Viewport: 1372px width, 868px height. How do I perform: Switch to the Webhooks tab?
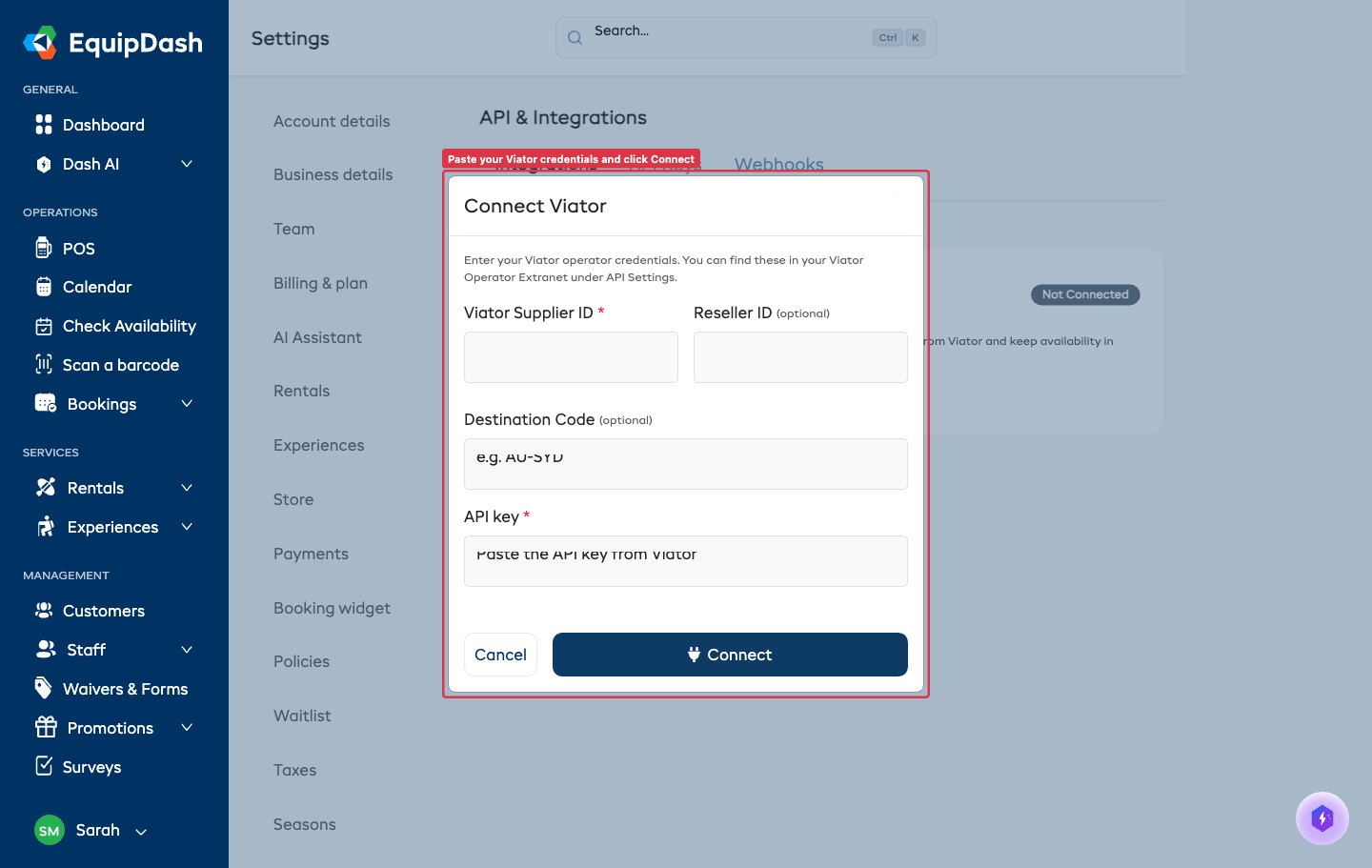coord(779,164)
